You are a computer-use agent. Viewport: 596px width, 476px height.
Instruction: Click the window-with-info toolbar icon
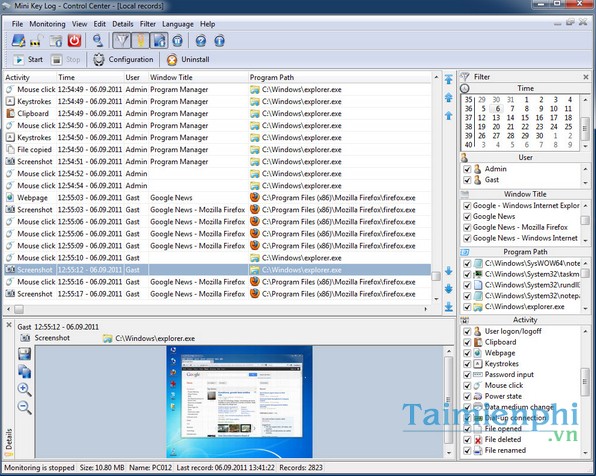56,41
